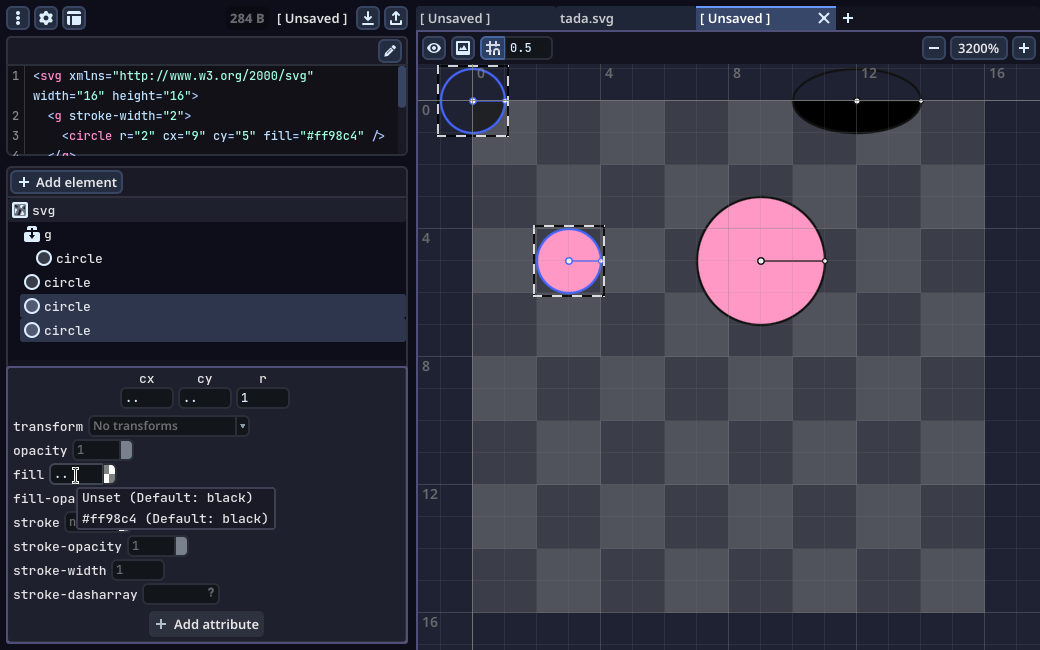1040x650 pixels.
Task: Open the fill color swatch picker
Action: (x=110, y=474)
